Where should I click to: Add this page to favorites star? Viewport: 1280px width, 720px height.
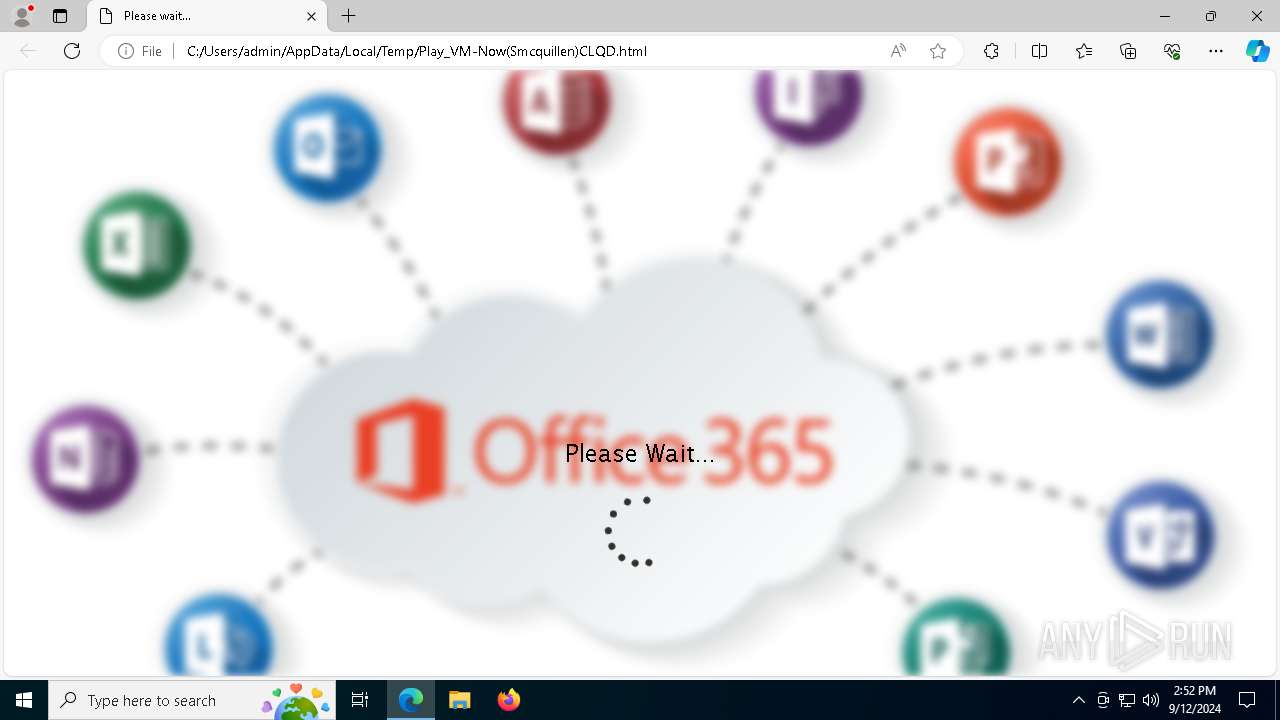[938, 51]
